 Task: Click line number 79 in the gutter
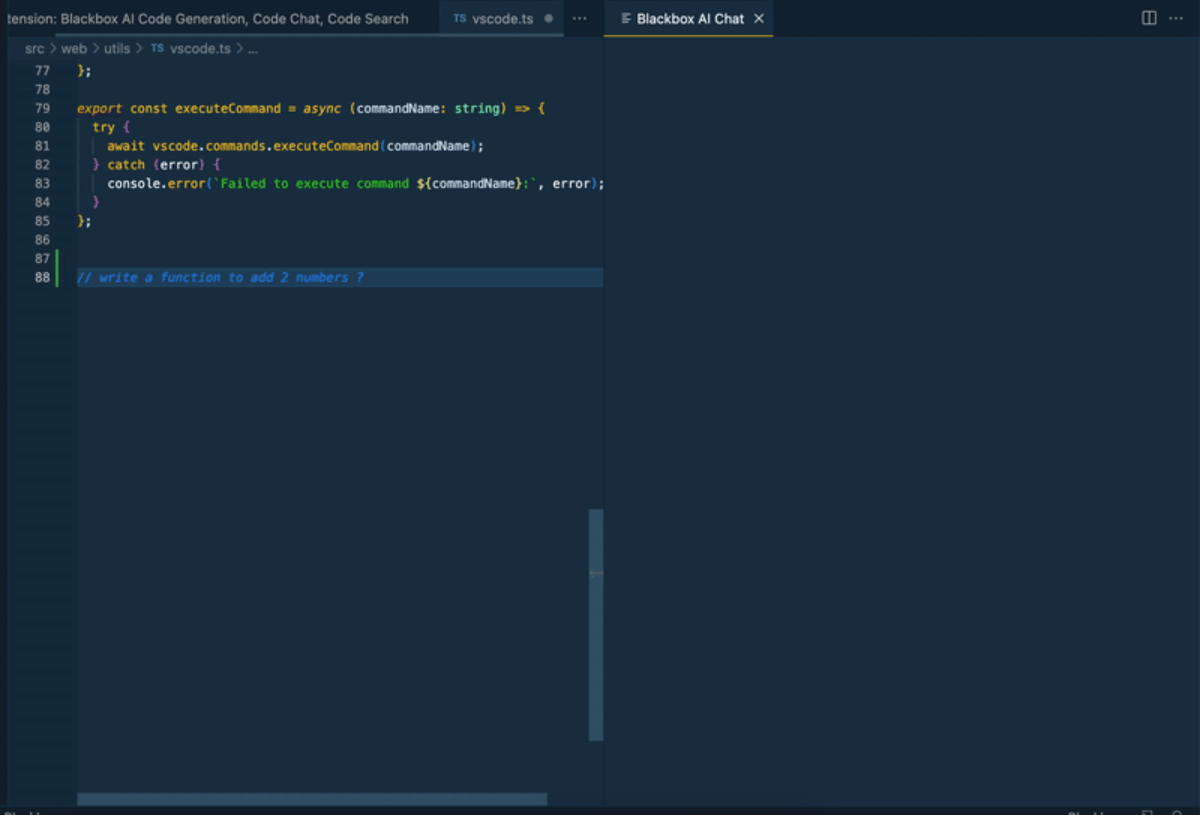pos(42,108)
